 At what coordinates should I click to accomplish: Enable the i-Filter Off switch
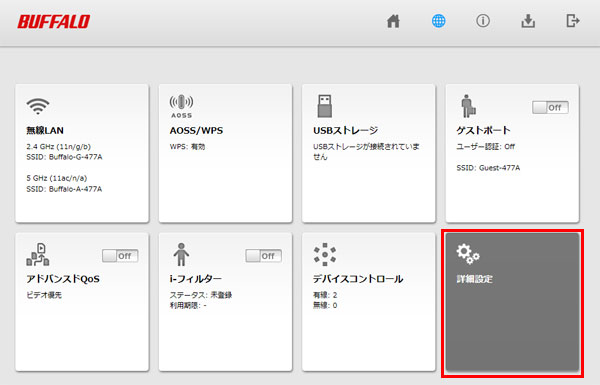264,256
